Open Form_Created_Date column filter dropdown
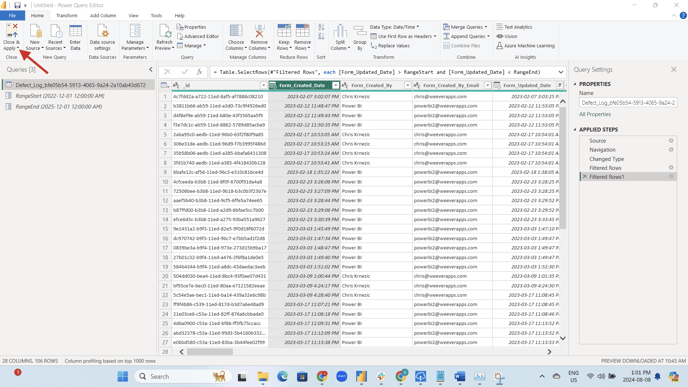This screenshot has height=387, width=688. 336,85
